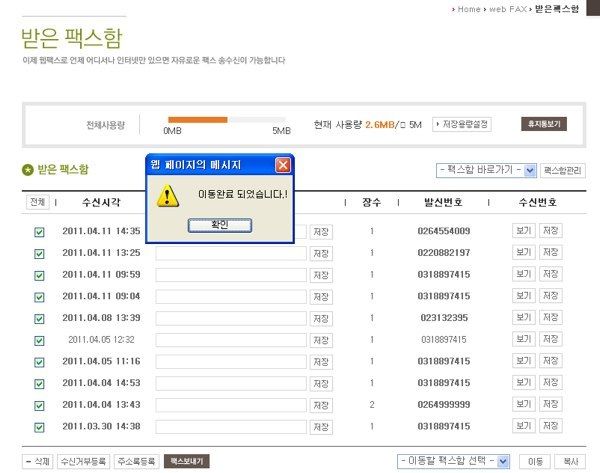
Task: Open the 이동할 팩스함 선택 dropdown
Action: (x=453, y=461)
